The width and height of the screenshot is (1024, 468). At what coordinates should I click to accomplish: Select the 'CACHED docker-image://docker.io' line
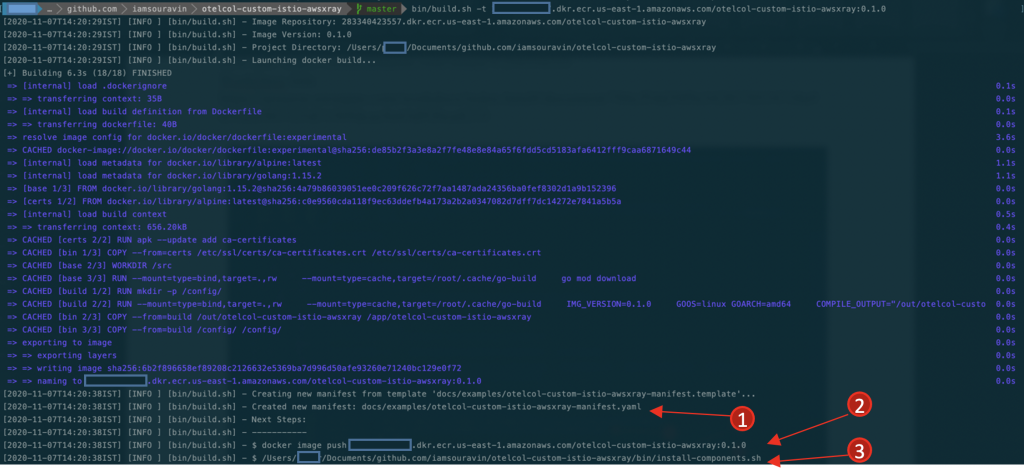click(349, 150)
